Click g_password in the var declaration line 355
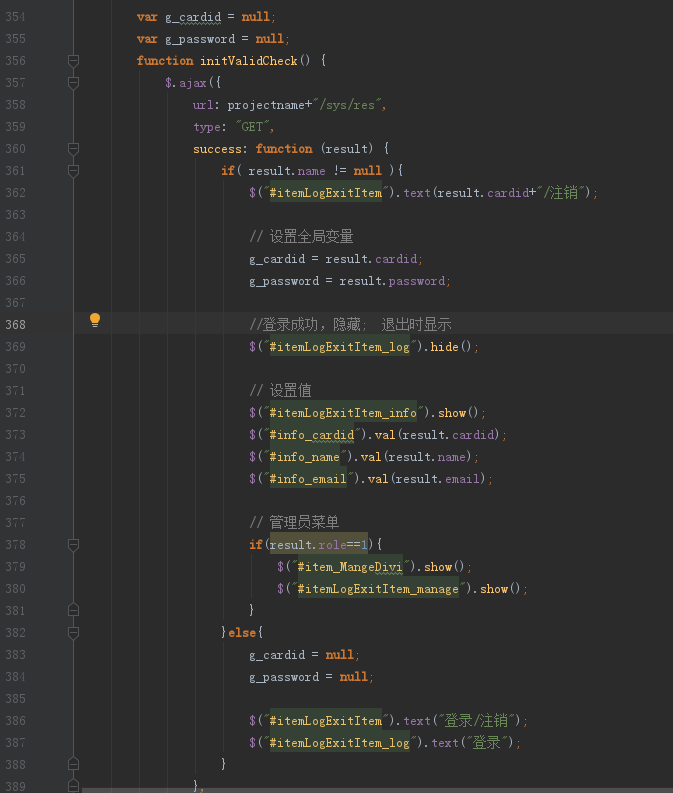This screenshot has height=793, width=673. tap(200, 39)
